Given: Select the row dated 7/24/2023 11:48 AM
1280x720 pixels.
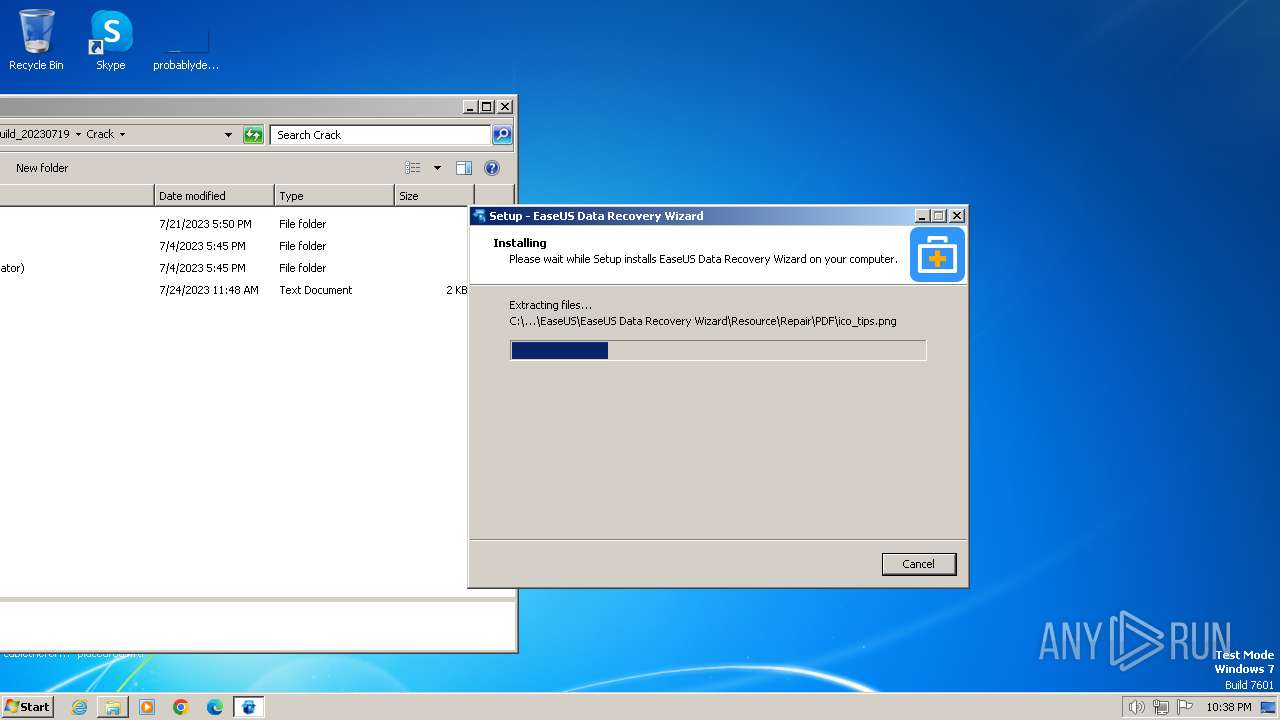Looking at the screenshot, I should coord(234,290).
